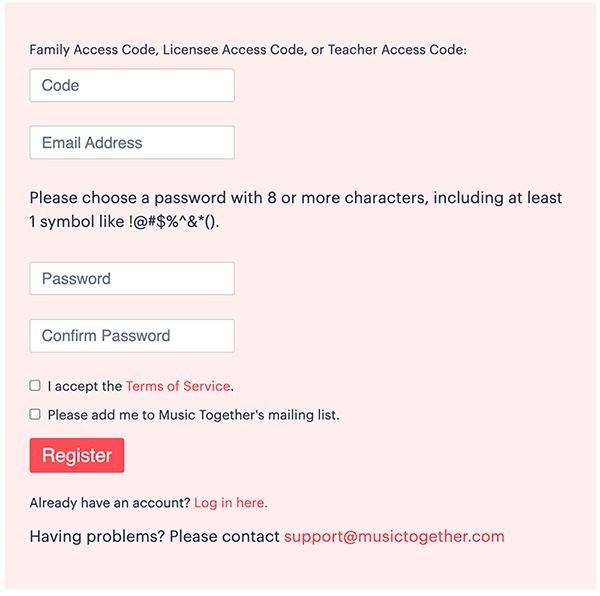
Task: Click the '!@#$%^&*()' symbol example text
Action: click(x=174, y=222)
